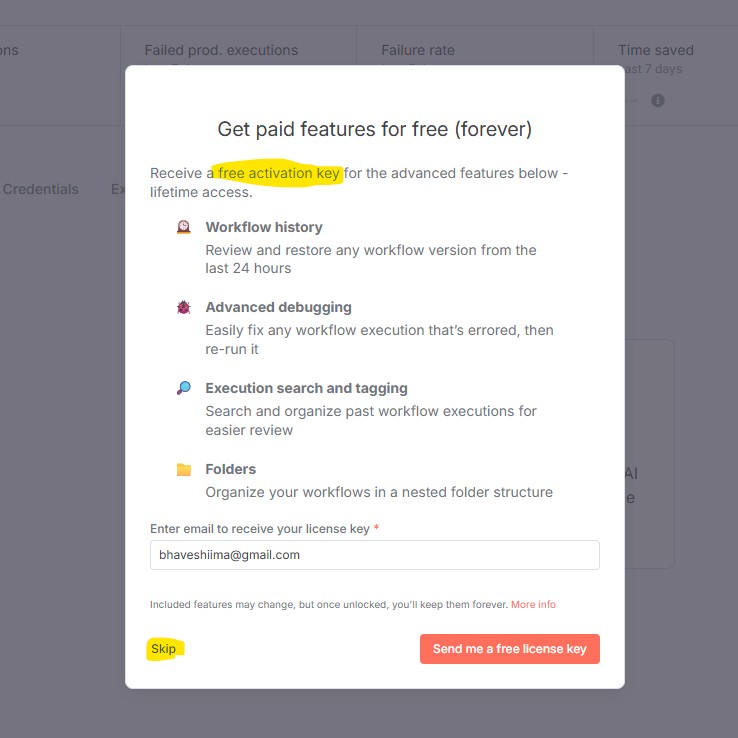
Task: Click the Folders feature heading
Action: point(230,469)
